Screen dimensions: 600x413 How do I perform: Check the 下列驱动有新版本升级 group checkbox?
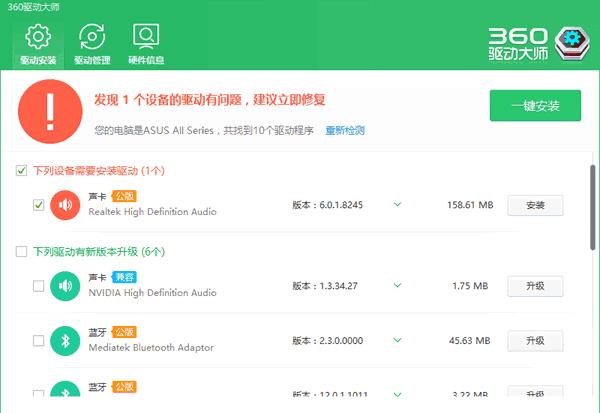tap(21, 251)
